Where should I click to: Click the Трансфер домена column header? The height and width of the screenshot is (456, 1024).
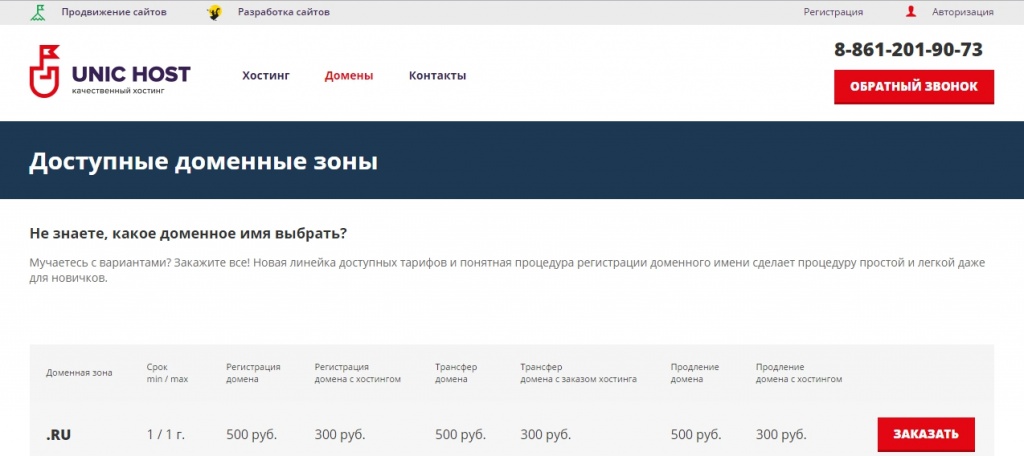(456, 373)
